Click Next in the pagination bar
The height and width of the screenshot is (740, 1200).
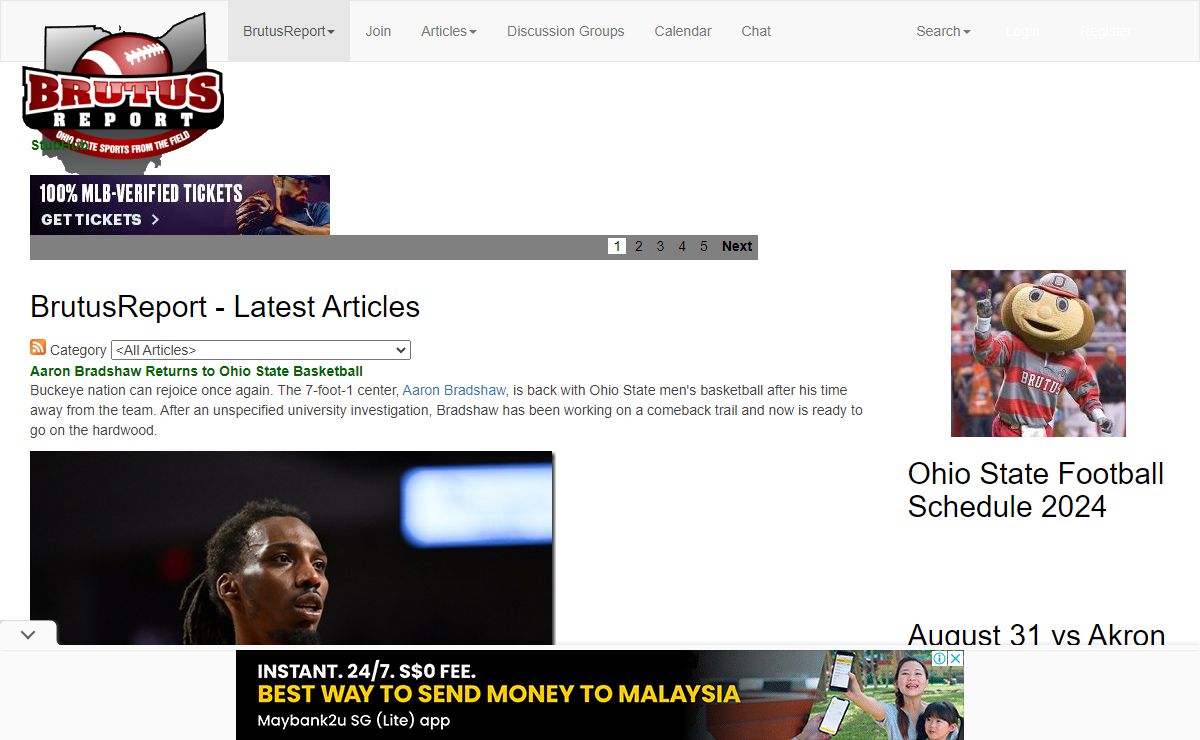pyautogui.click(x=737, y=246)
